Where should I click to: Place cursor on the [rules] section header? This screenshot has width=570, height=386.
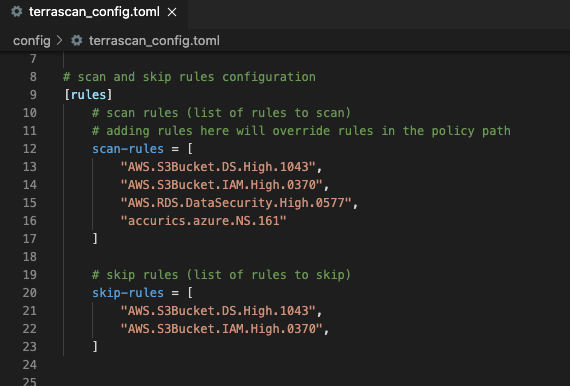coord(88,95)
